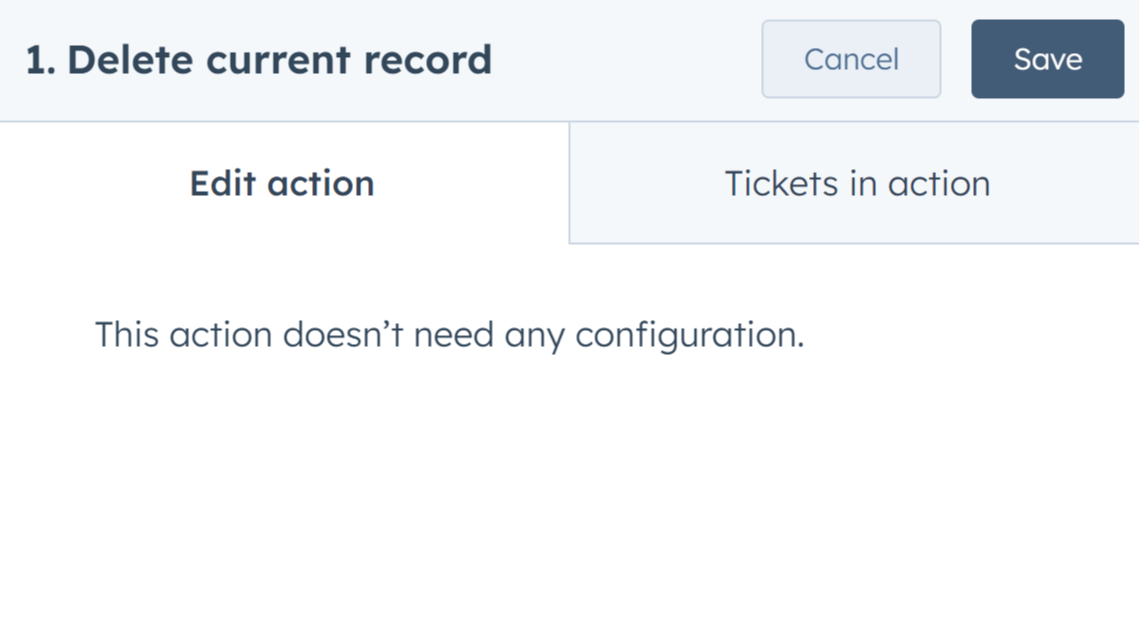Cancel editing the Delete current record action
This screenshot has height=640, width=1139.
click(x=851, y=59)
